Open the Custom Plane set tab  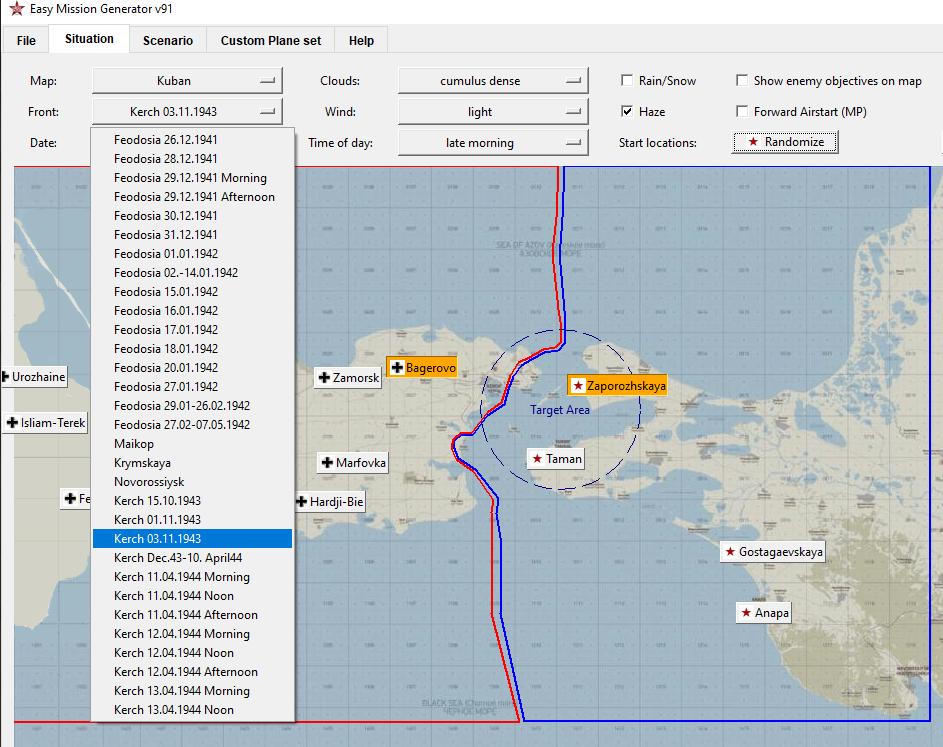(x=271, y=40)
